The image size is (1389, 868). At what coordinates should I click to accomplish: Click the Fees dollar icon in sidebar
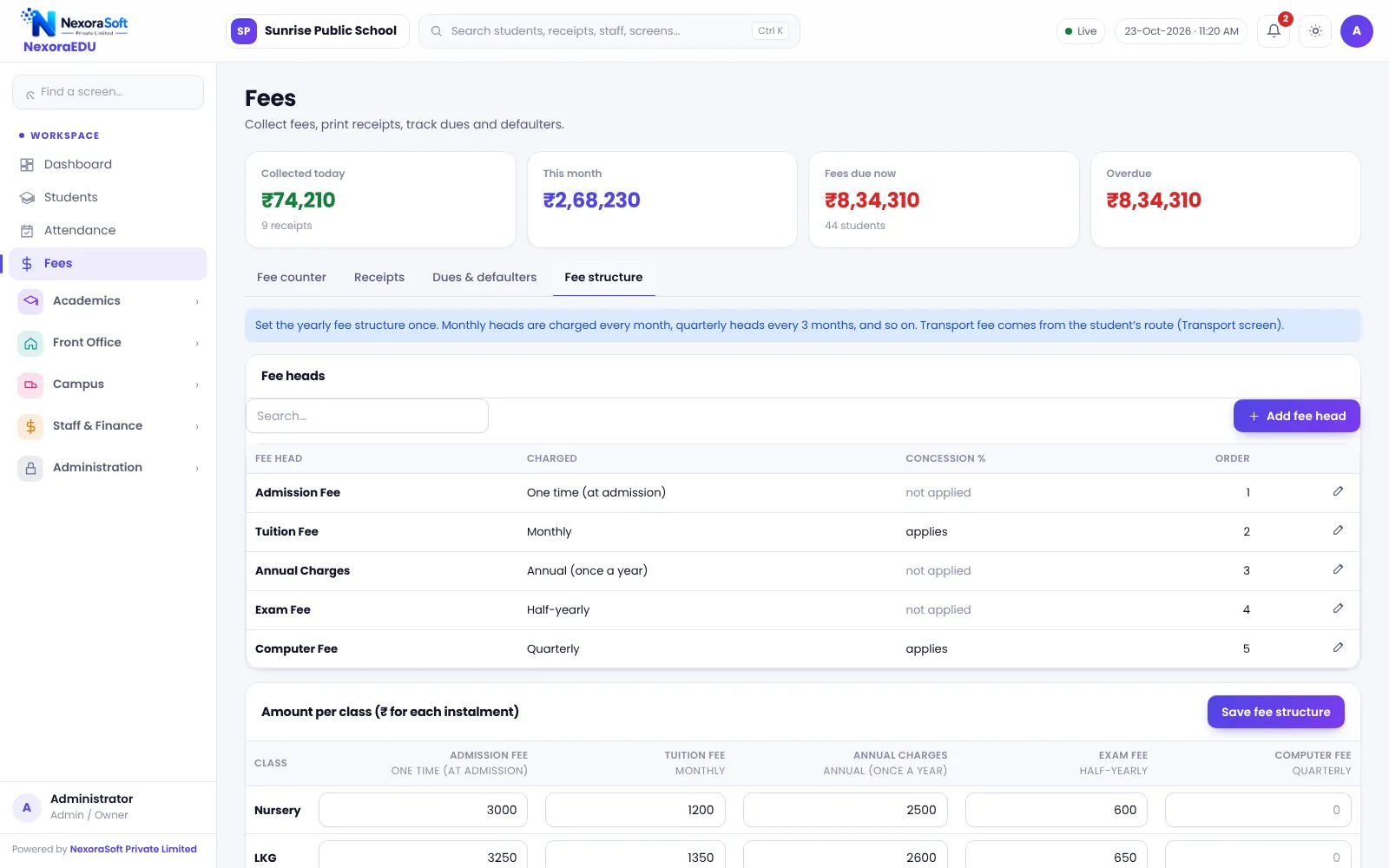pyautogui.click(x=27, y=263)
